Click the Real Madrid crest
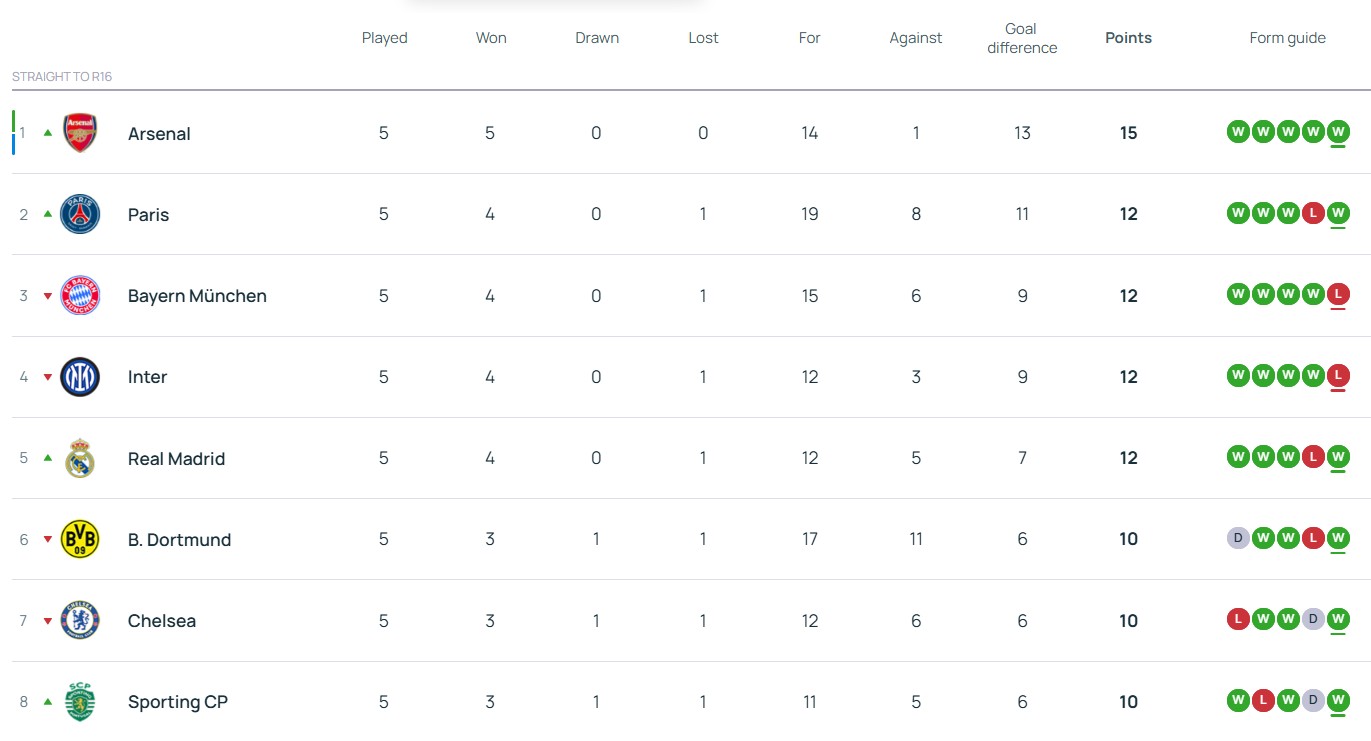 pos(80,458)
